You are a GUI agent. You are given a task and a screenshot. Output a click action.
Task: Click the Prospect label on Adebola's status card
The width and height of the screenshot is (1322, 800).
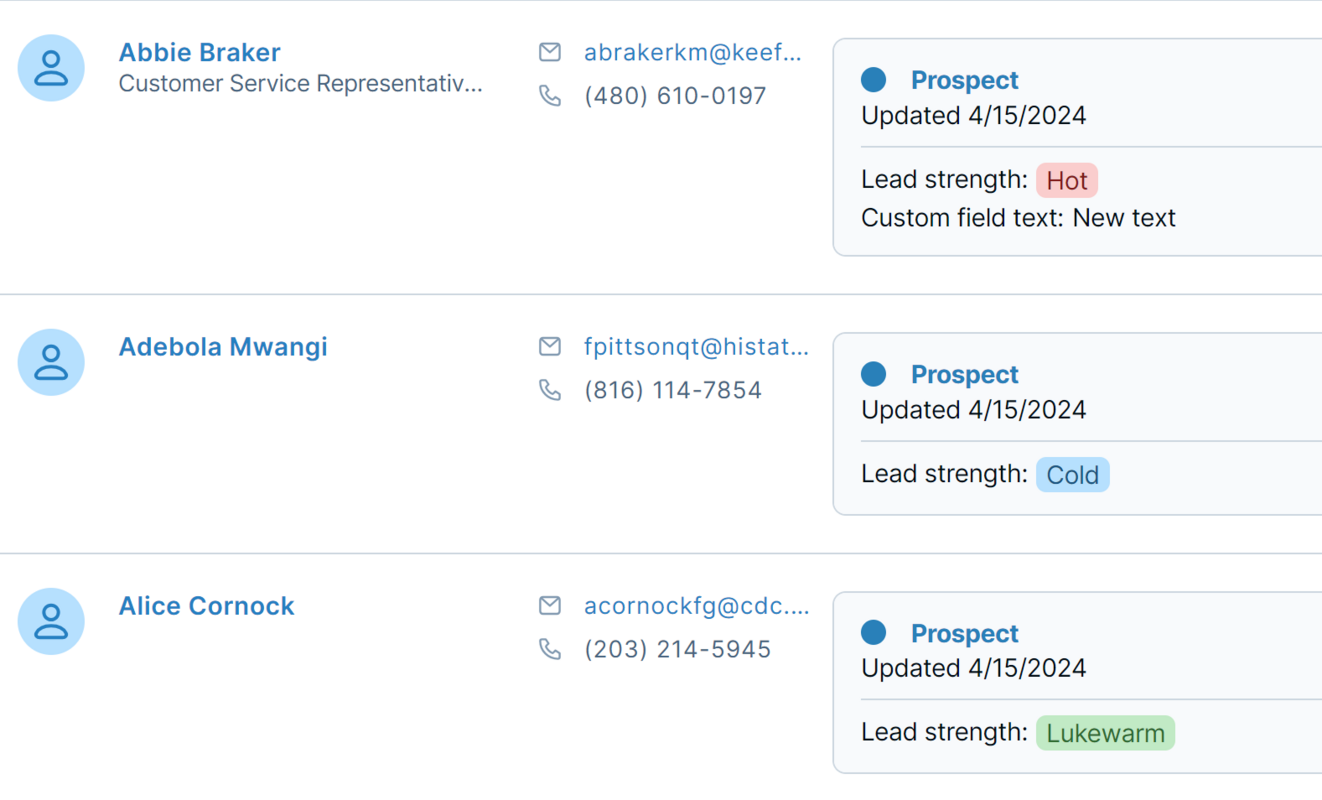point(964,374)
